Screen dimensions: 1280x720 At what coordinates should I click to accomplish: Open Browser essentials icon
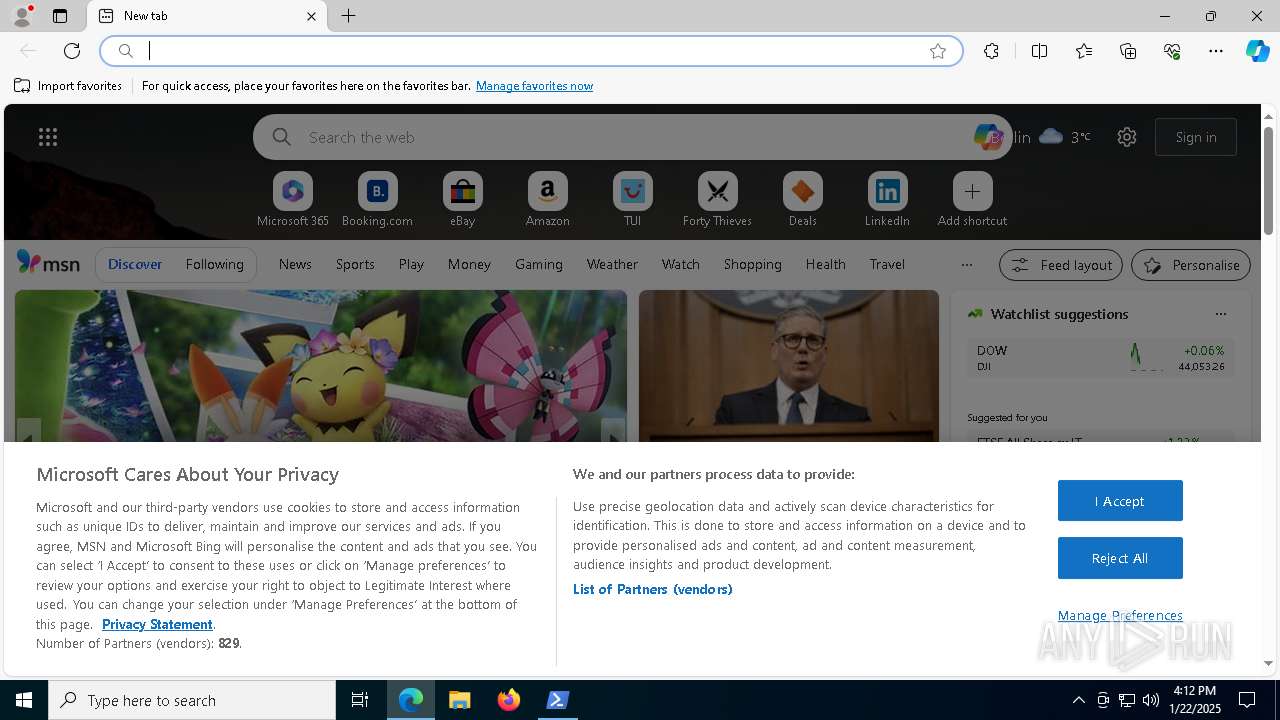(1172, 51)
